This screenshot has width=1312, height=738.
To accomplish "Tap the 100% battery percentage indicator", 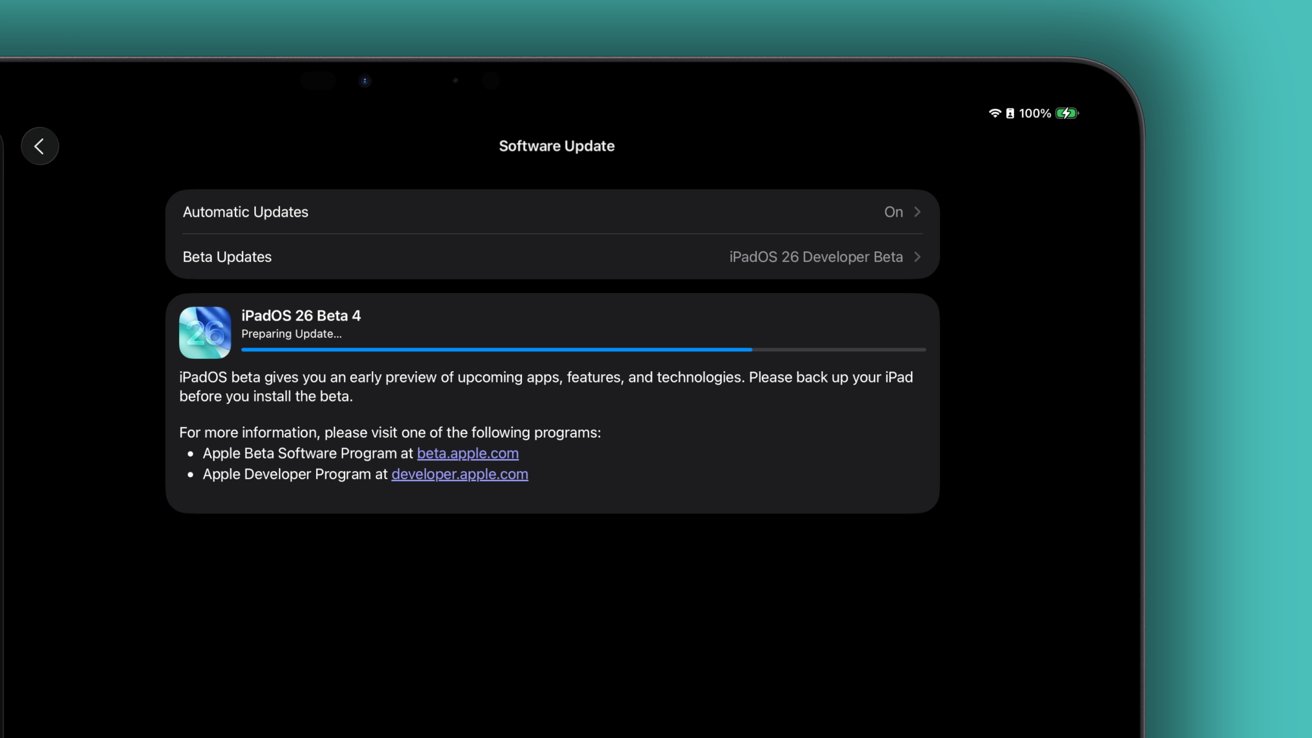I will click(x=1035, y=114).
